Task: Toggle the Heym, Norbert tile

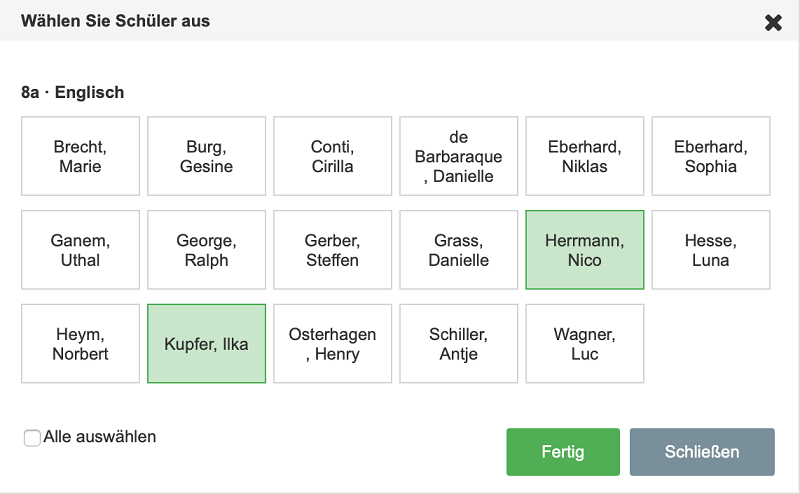Action: 80,344
